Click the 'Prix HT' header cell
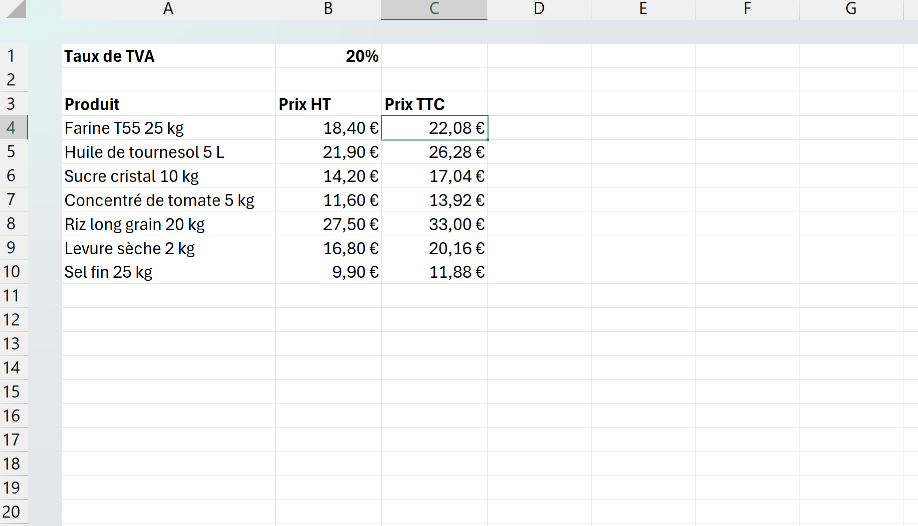The height and width of the screenshot is (526, 918). pyautogui.click(x=328, y=104)
